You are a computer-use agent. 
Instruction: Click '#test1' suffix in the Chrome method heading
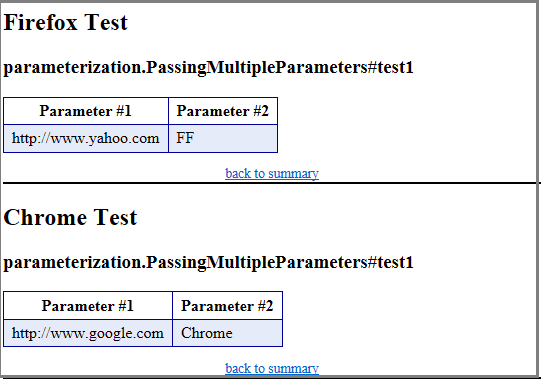coord(390,262)
